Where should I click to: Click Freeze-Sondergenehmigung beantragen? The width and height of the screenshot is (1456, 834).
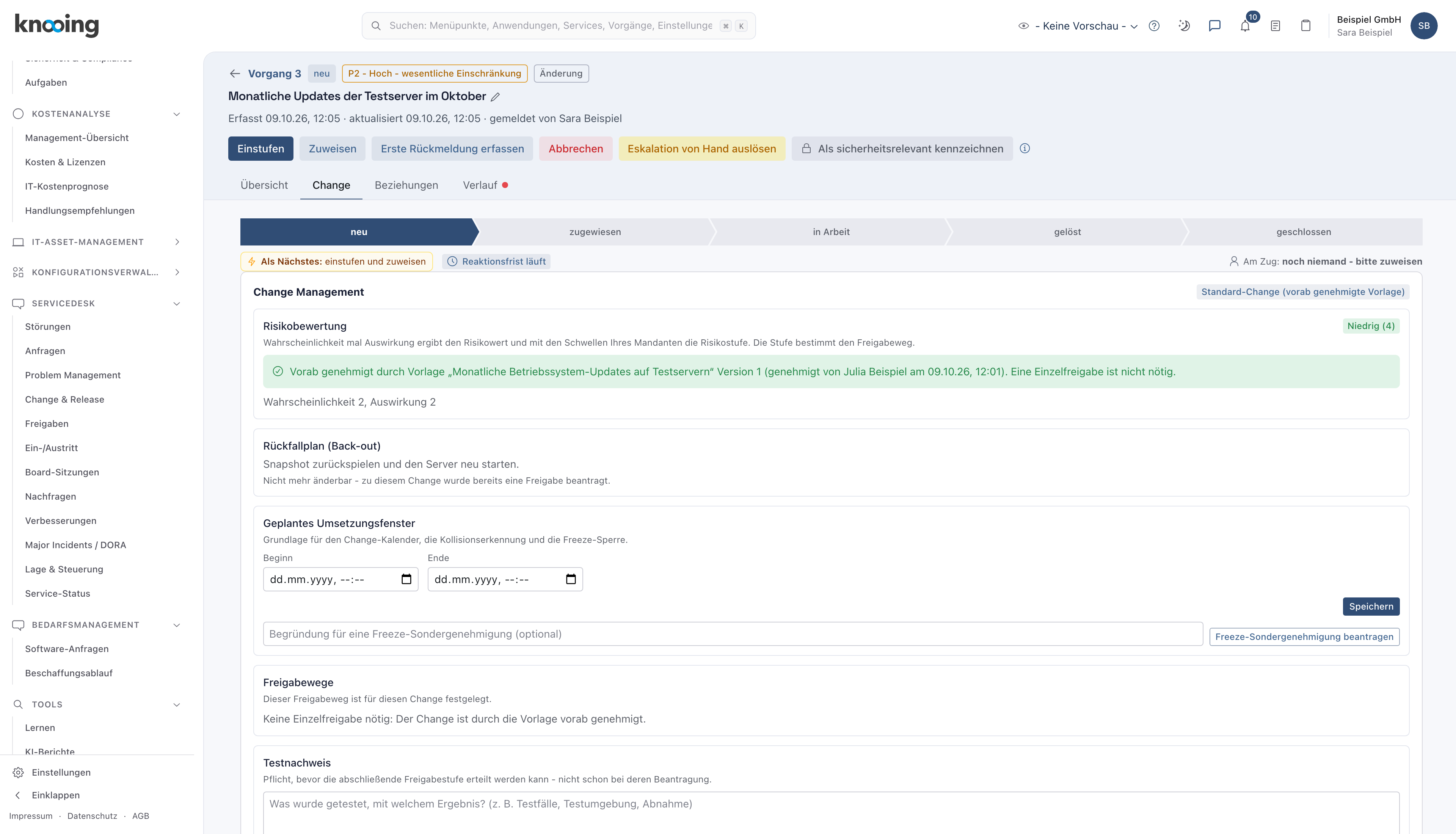[1304, 637]
